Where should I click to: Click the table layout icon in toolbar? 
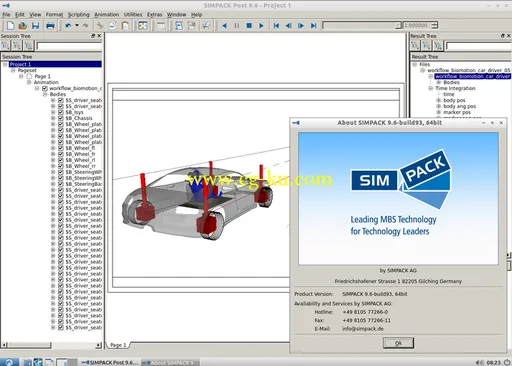[x=161, y=25]
